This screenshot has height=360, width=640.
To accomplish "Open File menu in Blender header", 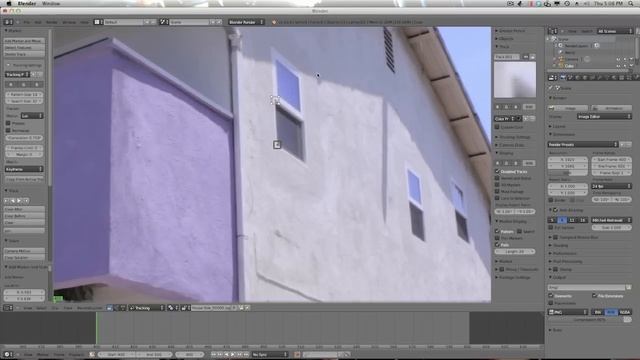I will tap(27, 22).
